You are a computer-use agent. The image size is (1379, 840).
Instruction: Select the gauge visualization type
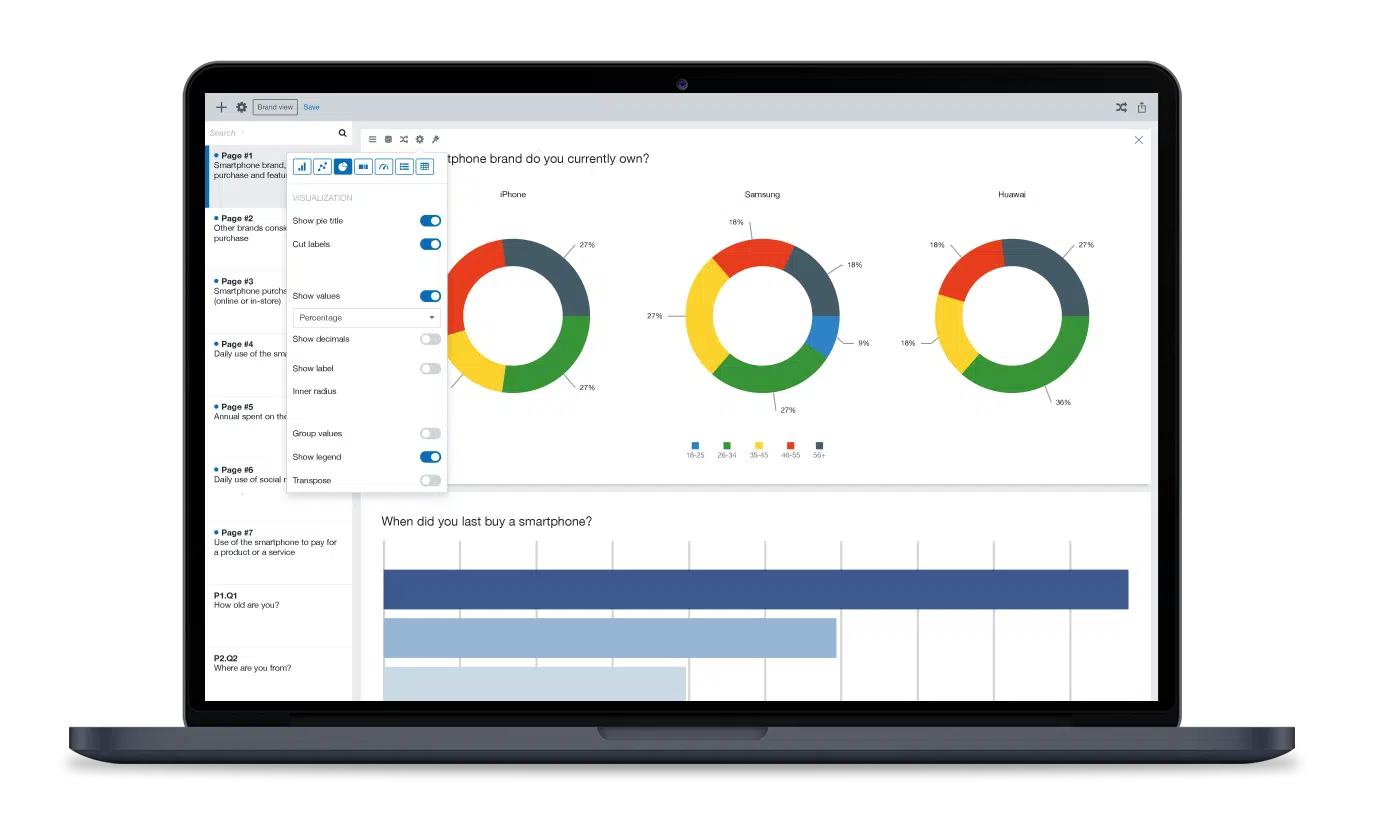pos(384,167)
